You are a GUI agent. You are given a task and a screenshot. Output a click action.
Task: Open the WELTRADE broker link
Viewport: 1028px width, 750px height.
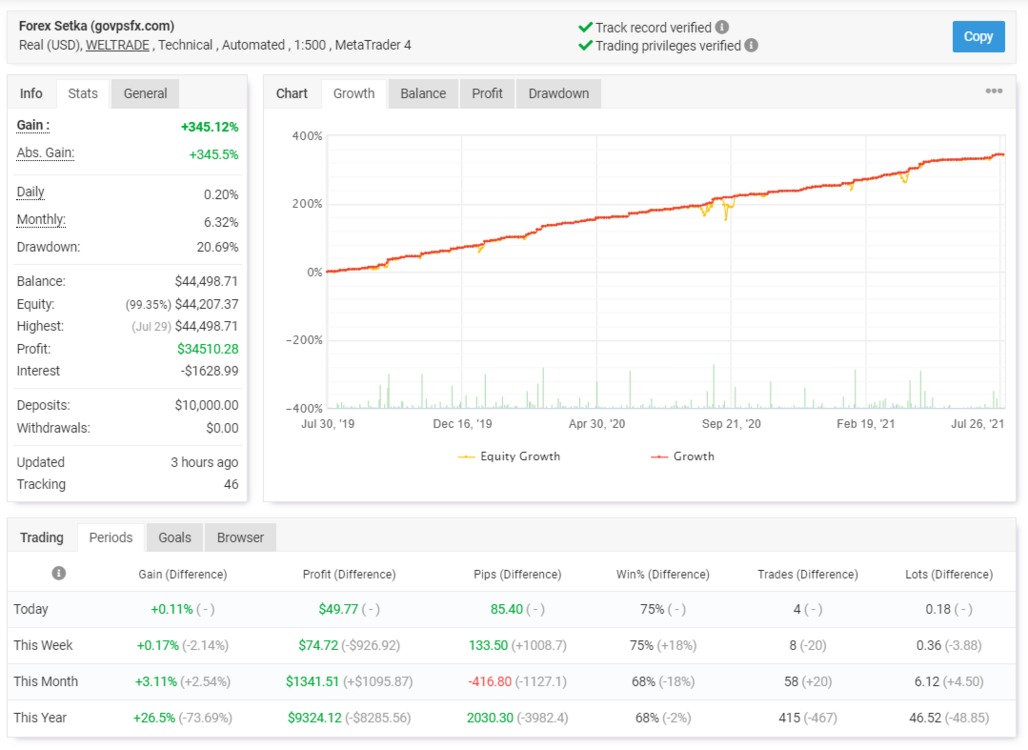pyautogui.click(x=117, y=45)
